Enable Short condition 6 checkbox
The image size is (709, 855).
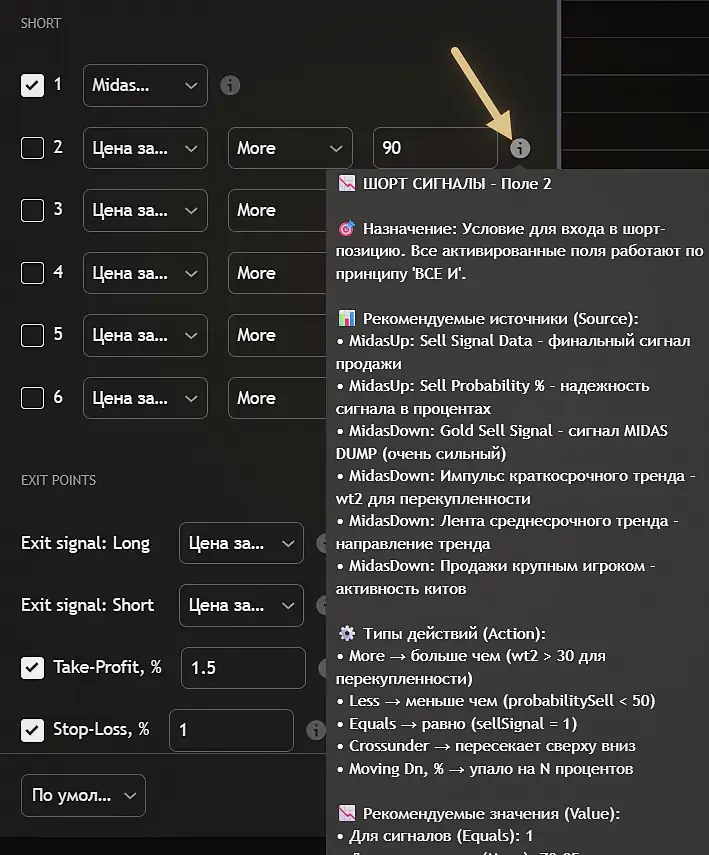coord(32,398)
